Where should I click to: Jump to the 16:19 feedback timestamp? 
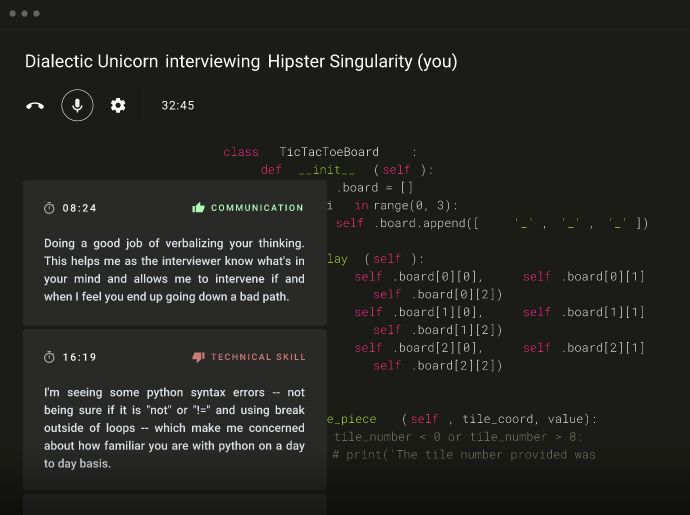pos(79,357)
